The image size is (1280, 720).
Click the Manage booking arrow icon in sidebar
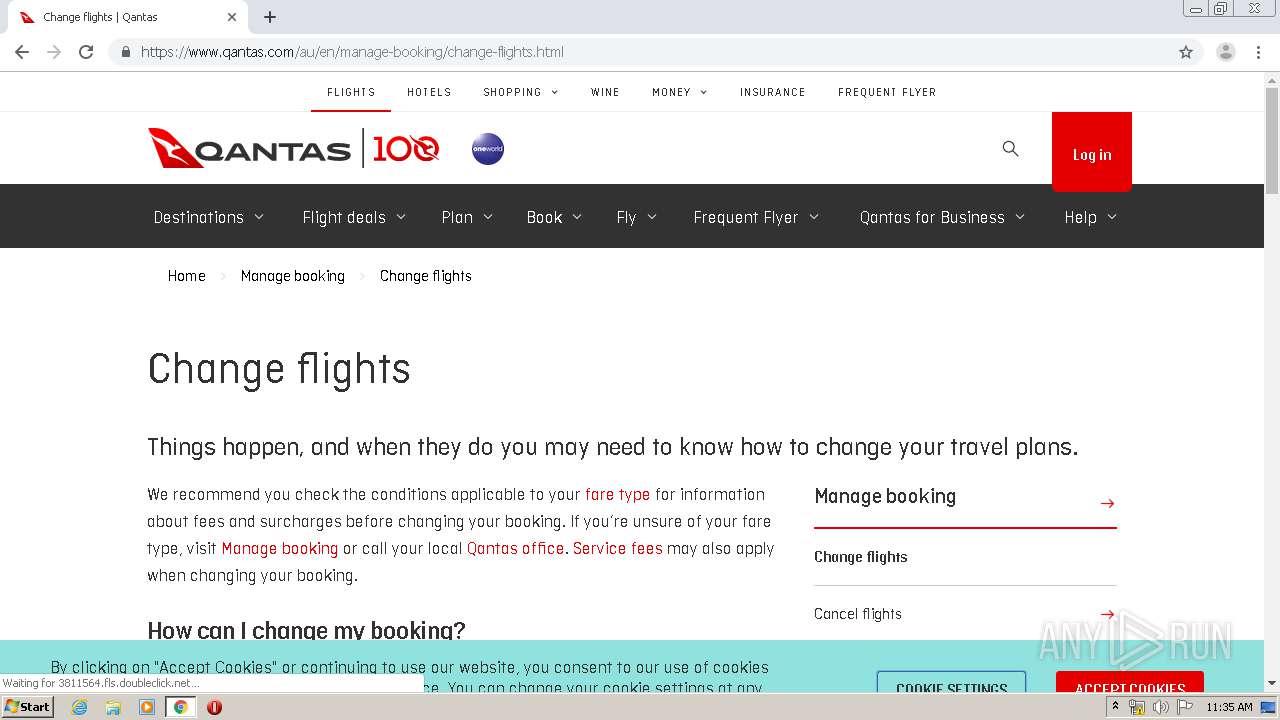pyautogui.click(x=1107, y=503)
